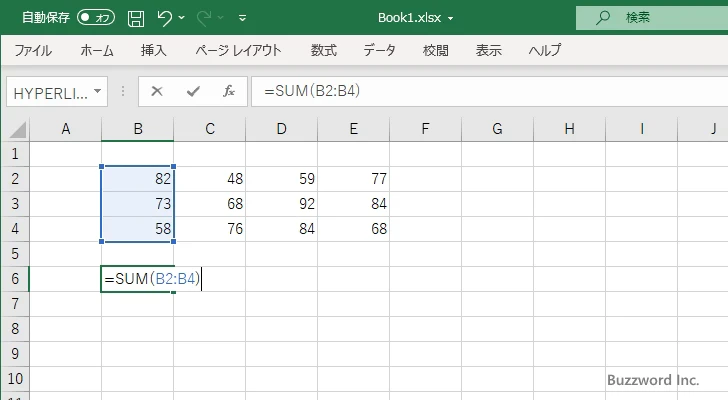Screen dimensions: 728x400
Task: Select row 7 header
Action: coord(15,304)
